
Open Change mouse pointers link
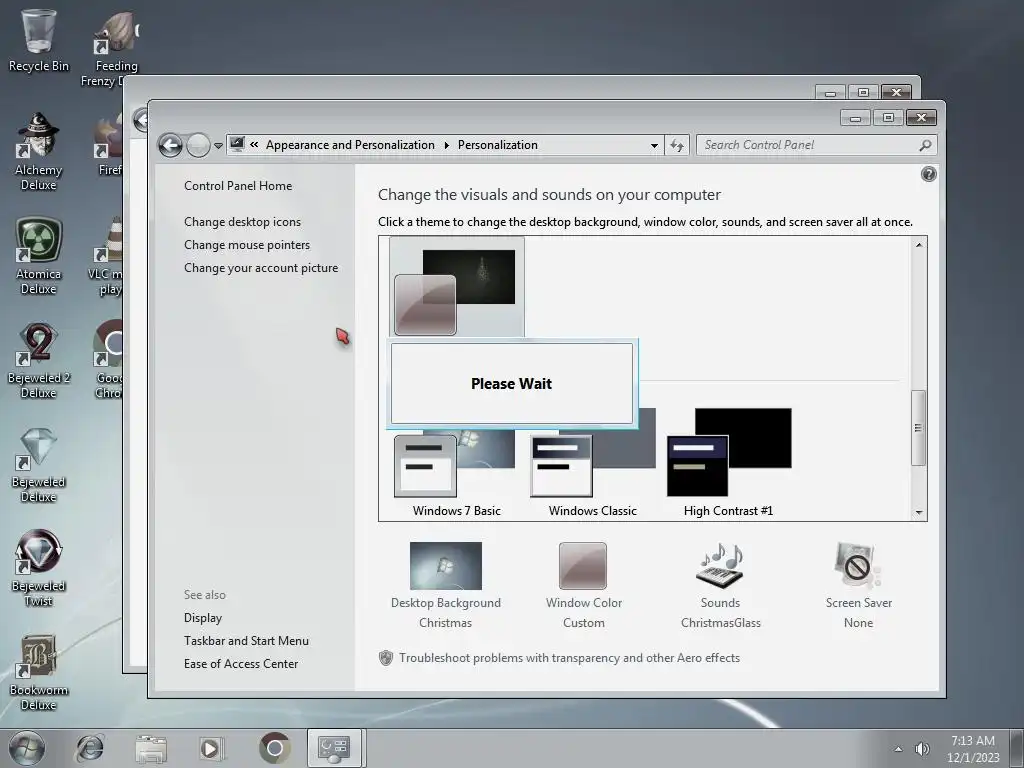[247, 245]
